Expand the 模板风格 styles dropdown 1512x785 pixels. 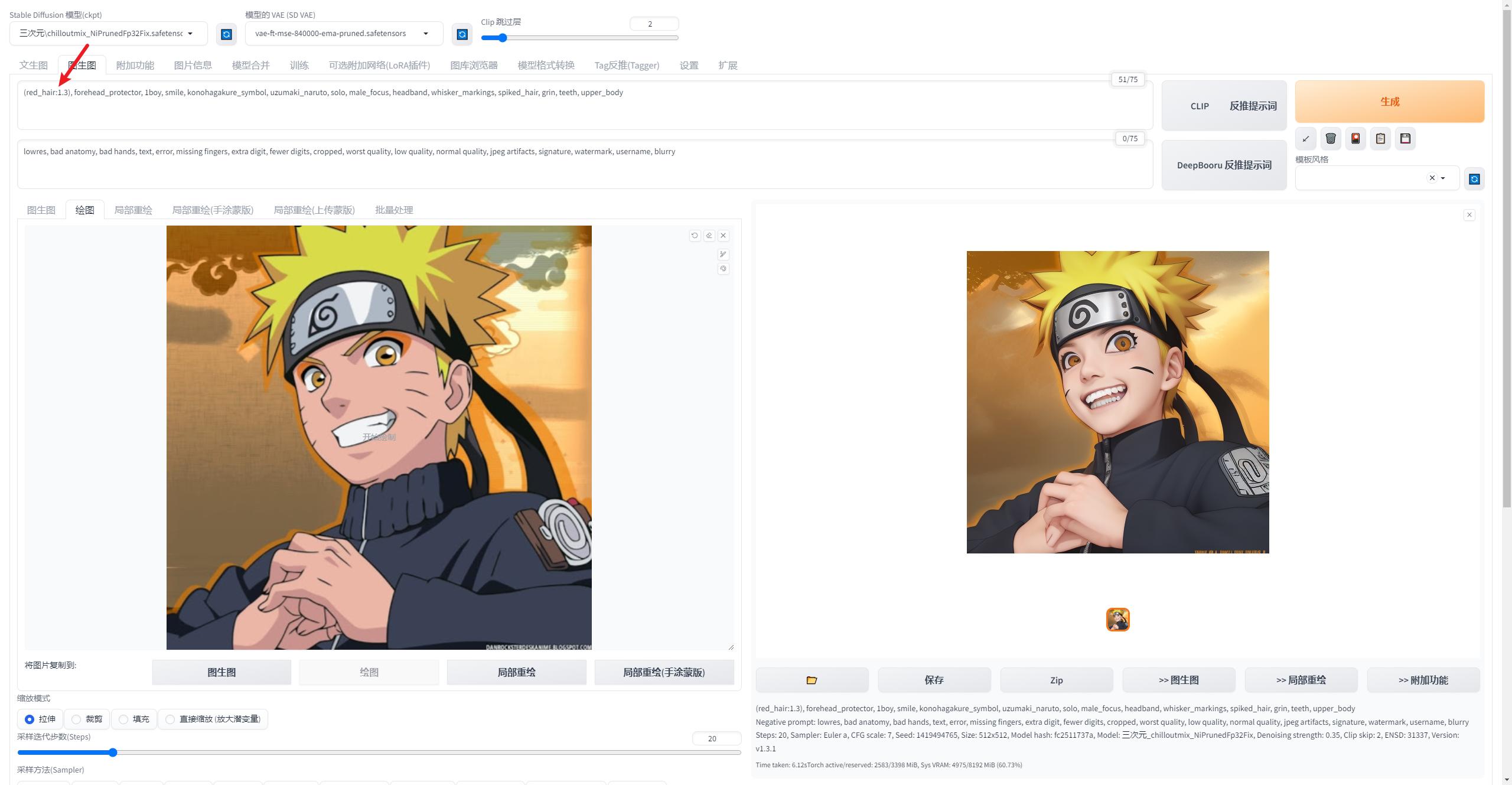(1443, 178)
